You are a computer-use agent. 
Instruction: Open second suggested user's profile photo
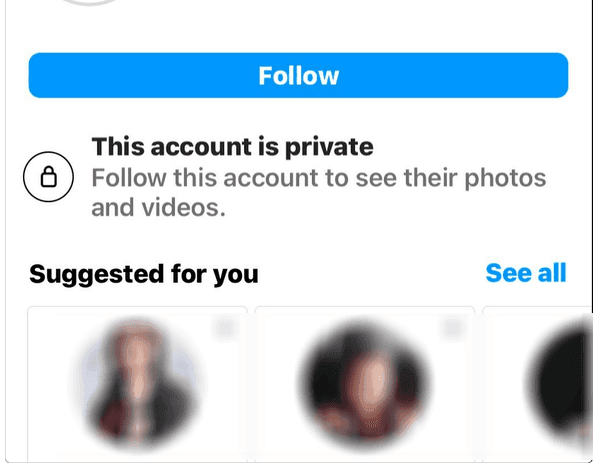[x=364, y=383]
